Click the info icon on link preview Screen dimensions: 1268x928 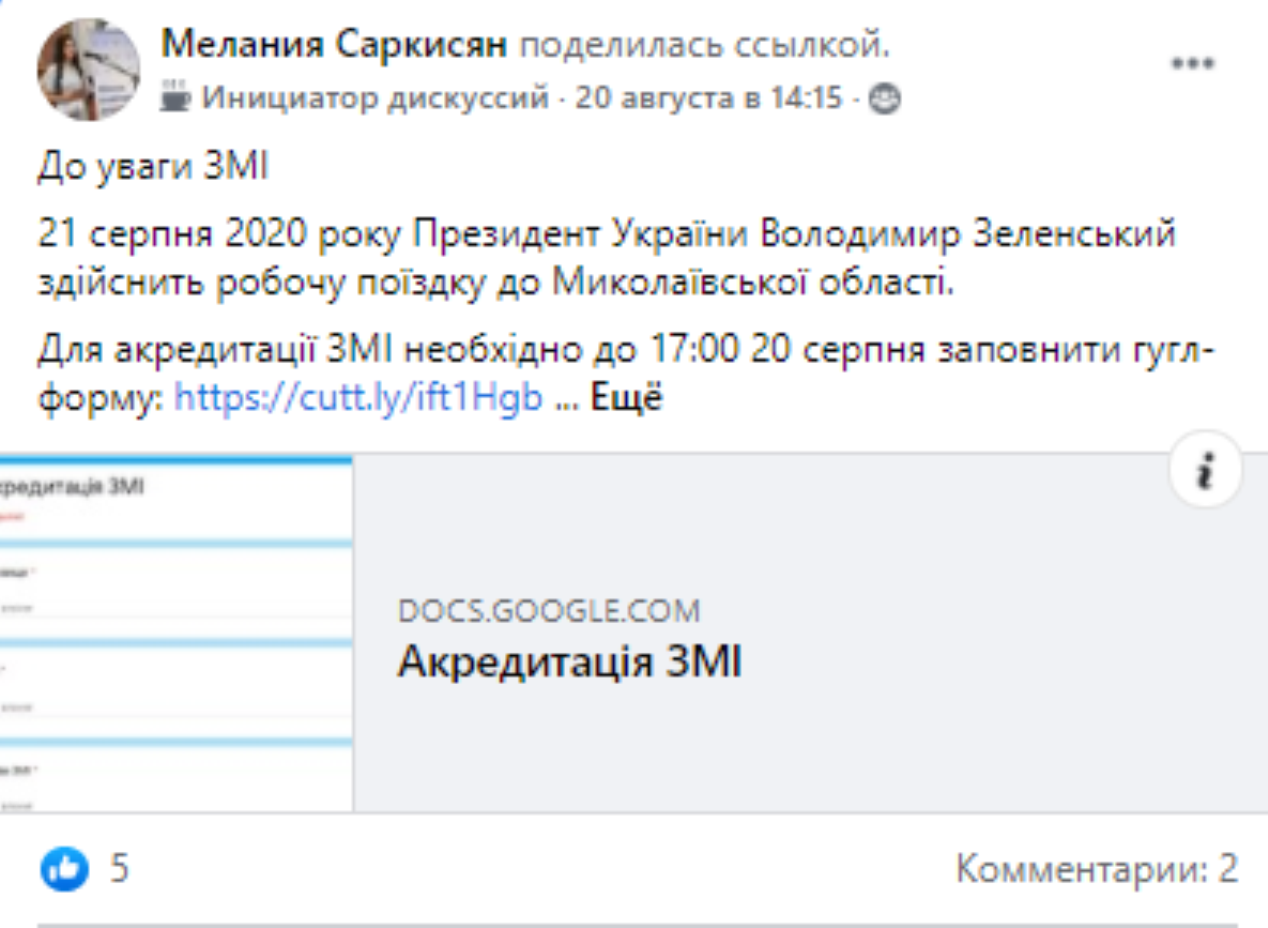[1205, 471]
